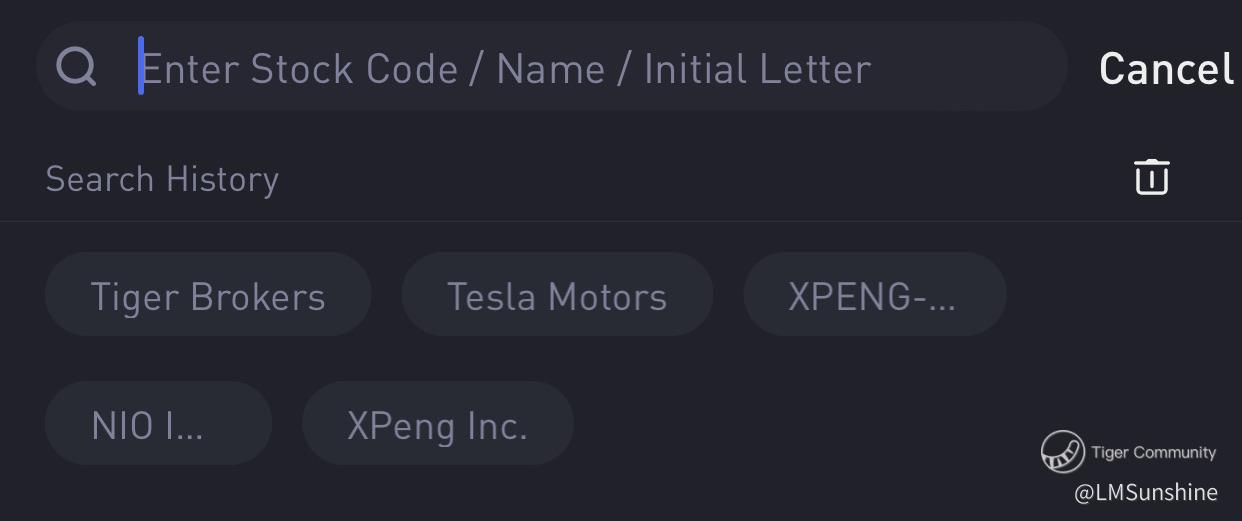
Task: Open Tesla Motors from search history
Action: point(557,295)
